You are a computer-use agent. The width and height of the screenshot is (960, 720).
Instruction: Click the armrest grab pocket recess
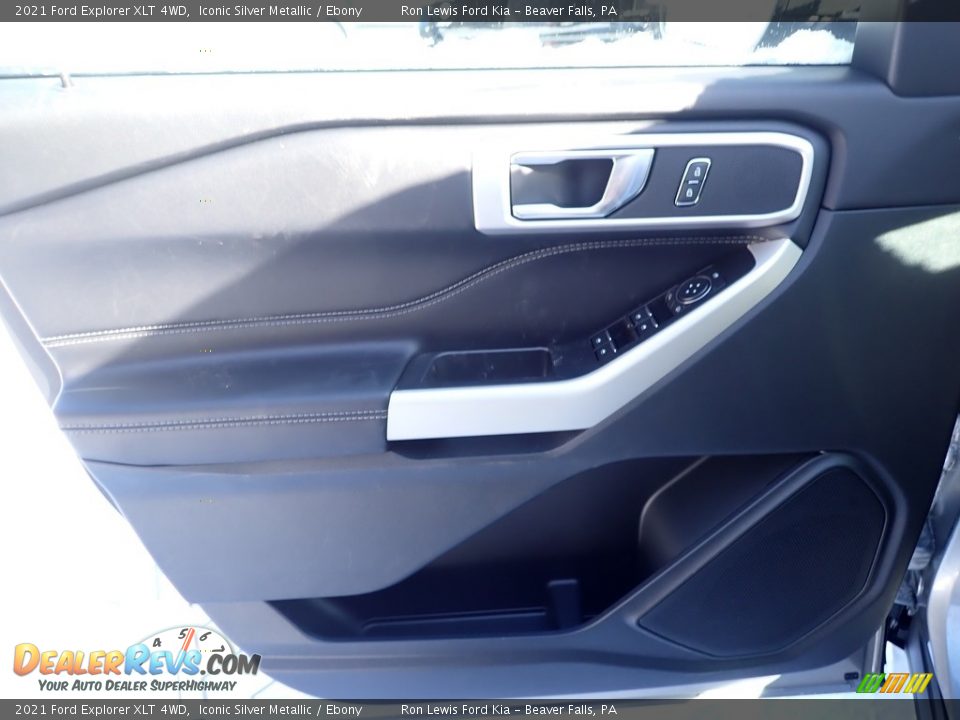coord(487,366)
